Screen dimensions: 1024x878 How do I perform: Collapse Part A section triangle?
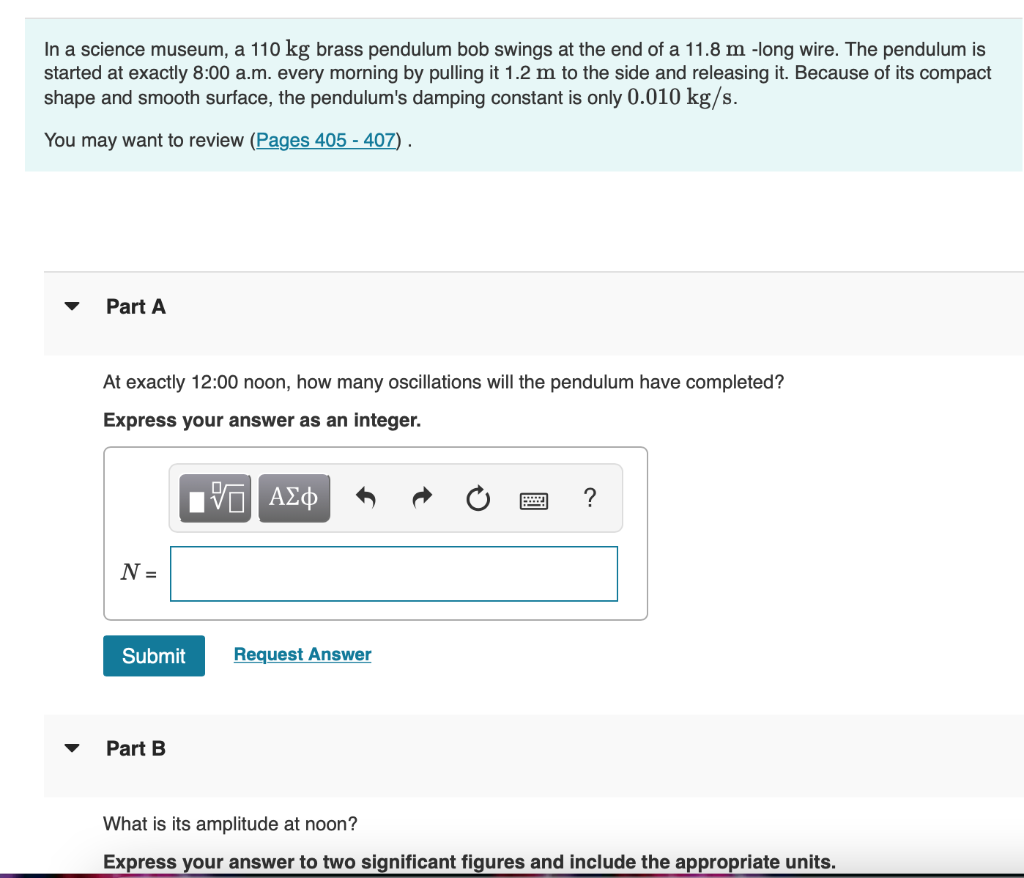[x=72, y=306]
